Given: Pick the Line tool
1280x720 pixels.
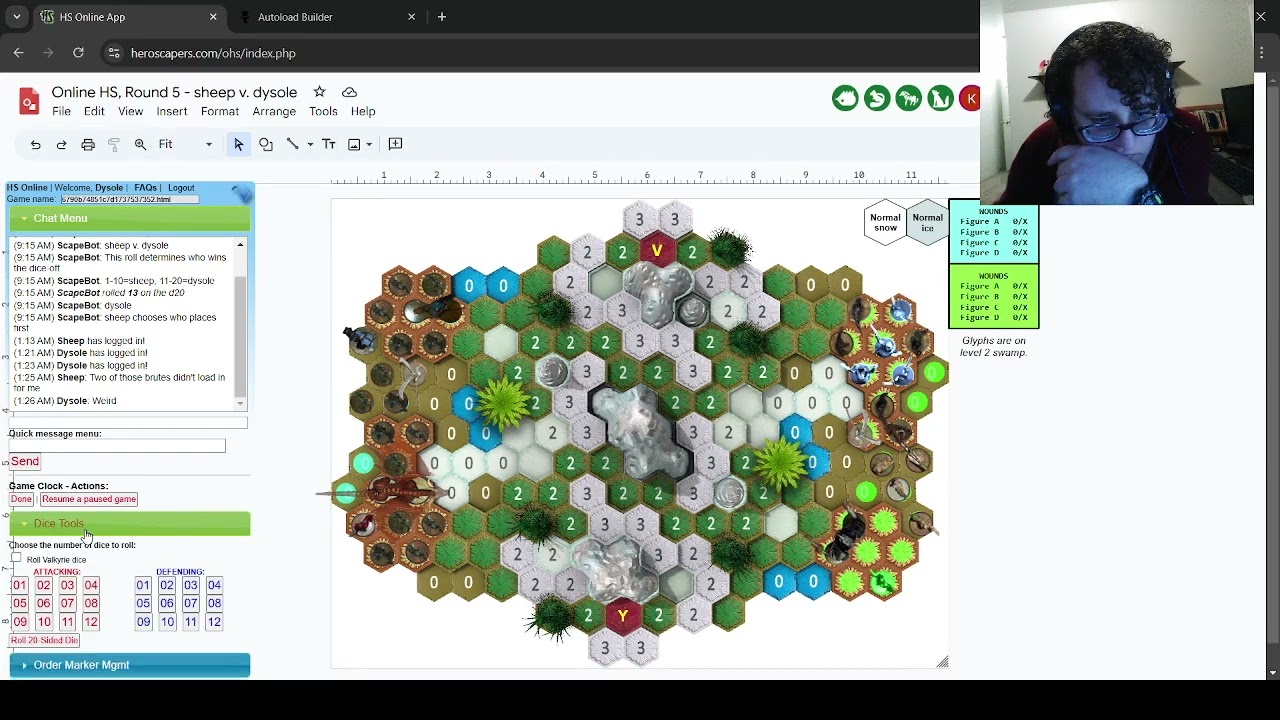Looking at the screenshot, I should 292,144.
